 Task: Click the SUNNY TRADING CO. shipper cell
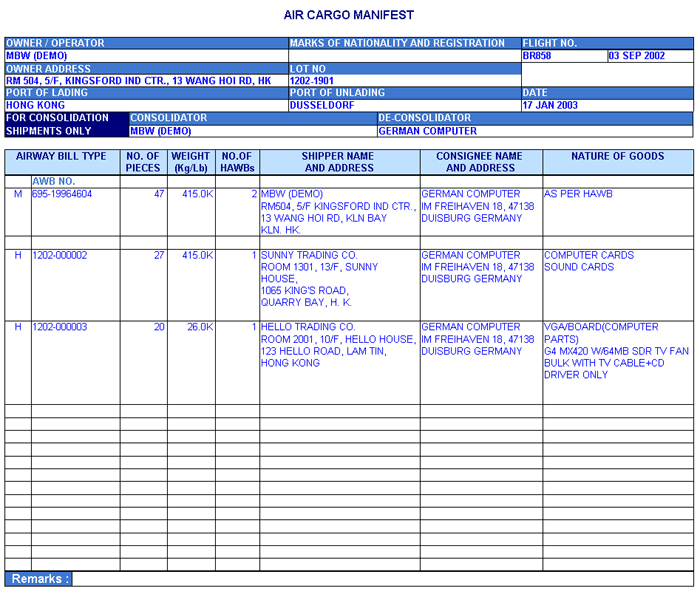point(338,279)
